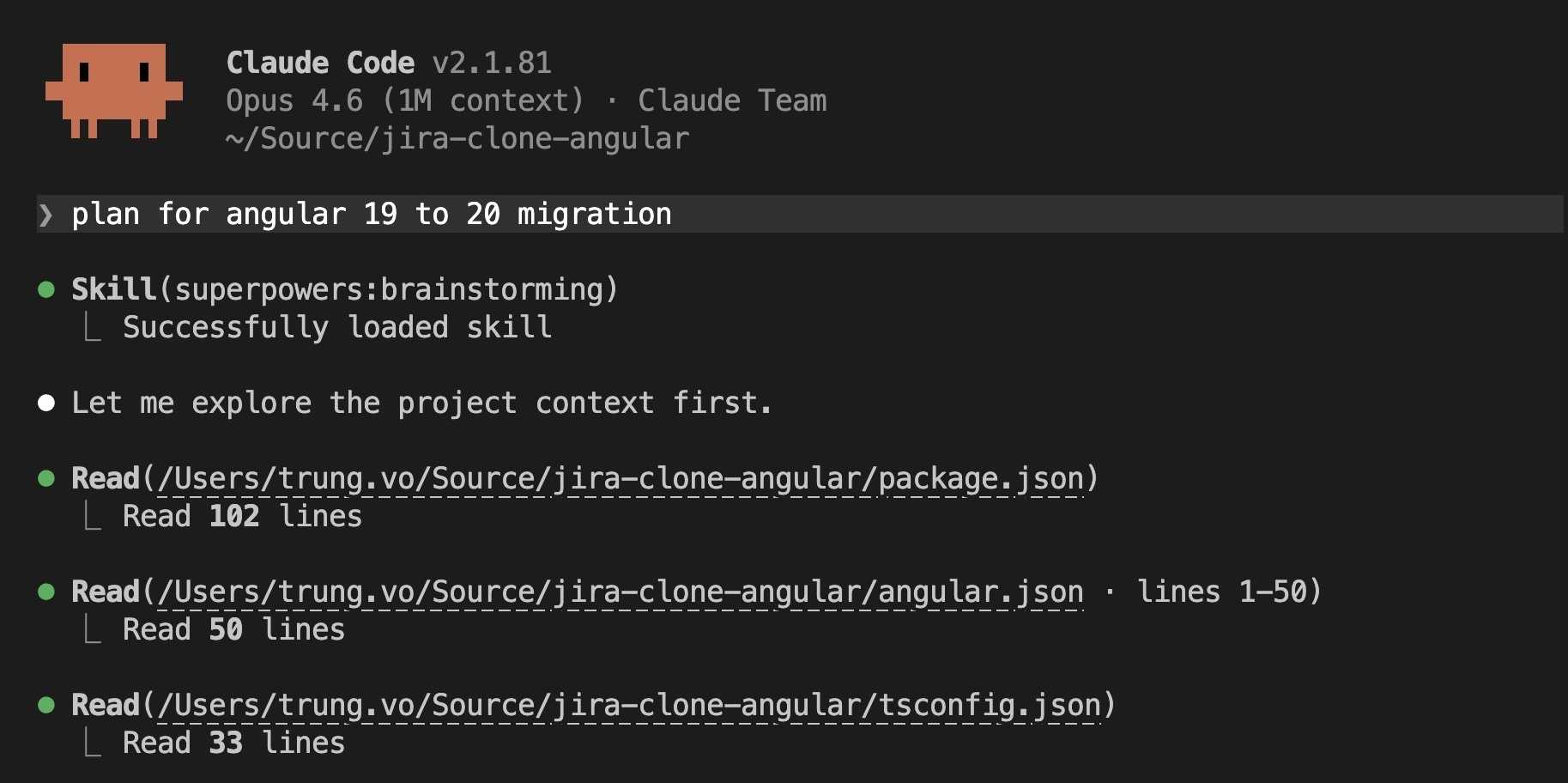Click the ~/Source/jira-clone-angular working directory
1568x783 pixels.
click(457, 138)
